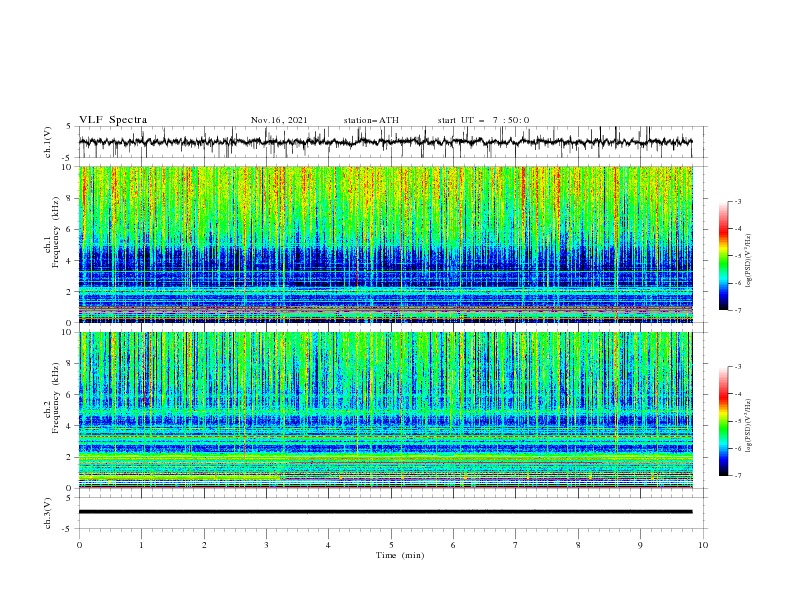Click the time axis tick label '3'

click(266, 545)
